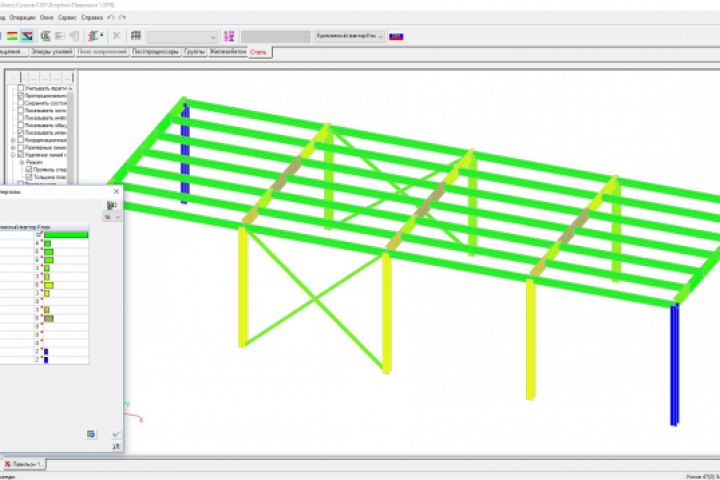Expand the Размерные линии tree node
The height and width of the screenshot is (480, 720).
point(13,147)
